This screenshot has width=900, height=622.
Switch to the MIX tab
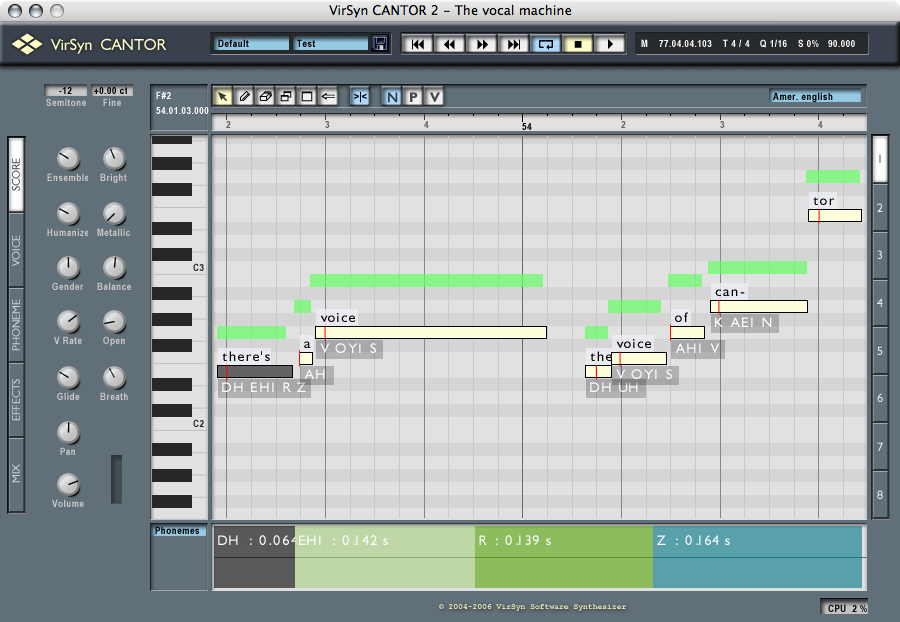tap(16, 474)
